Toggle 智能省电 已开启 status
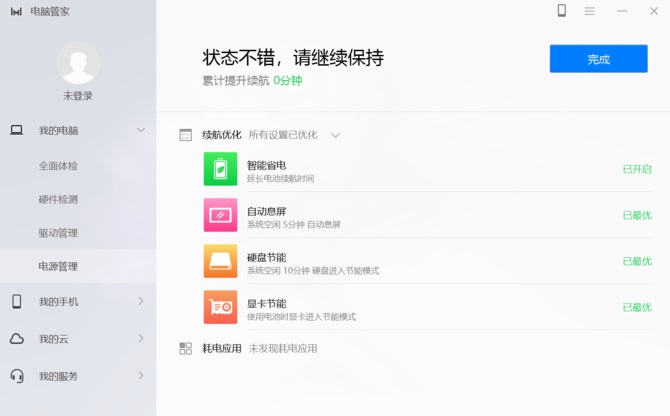 [x=637, y=169]
